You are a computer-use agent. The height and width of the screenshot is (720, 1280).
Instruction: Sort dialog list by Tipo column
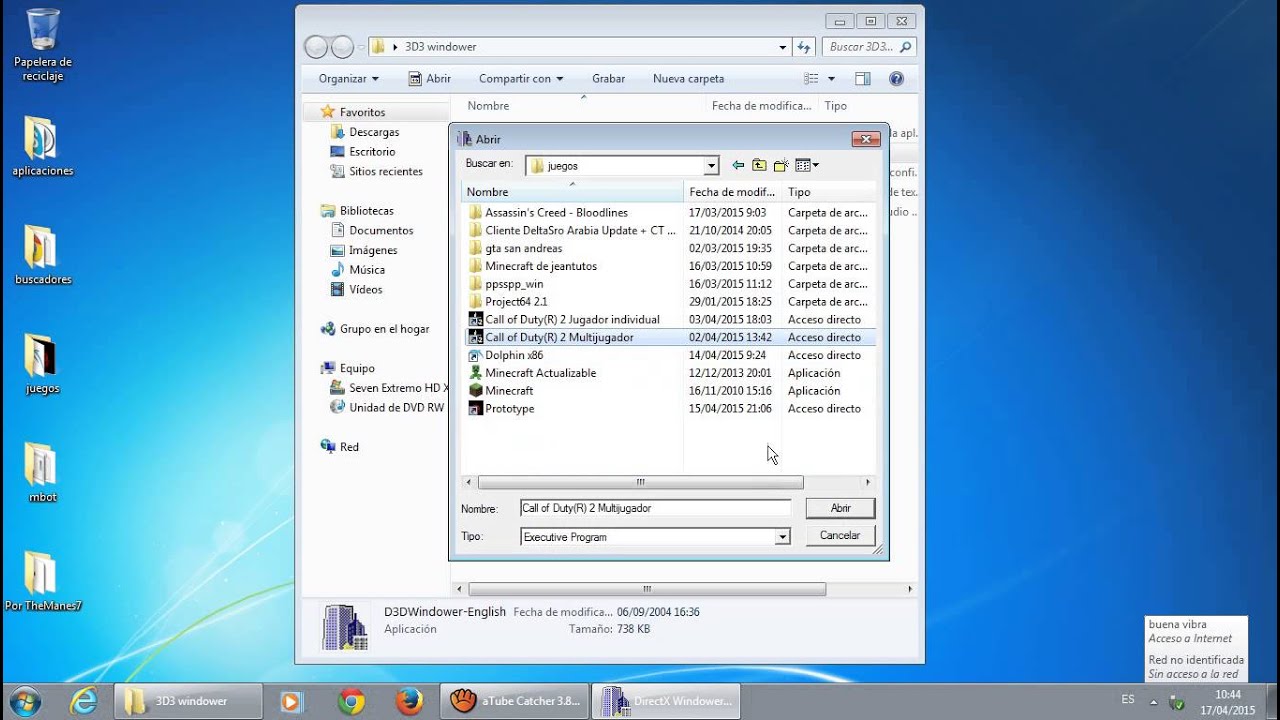(x=829, y=192)
